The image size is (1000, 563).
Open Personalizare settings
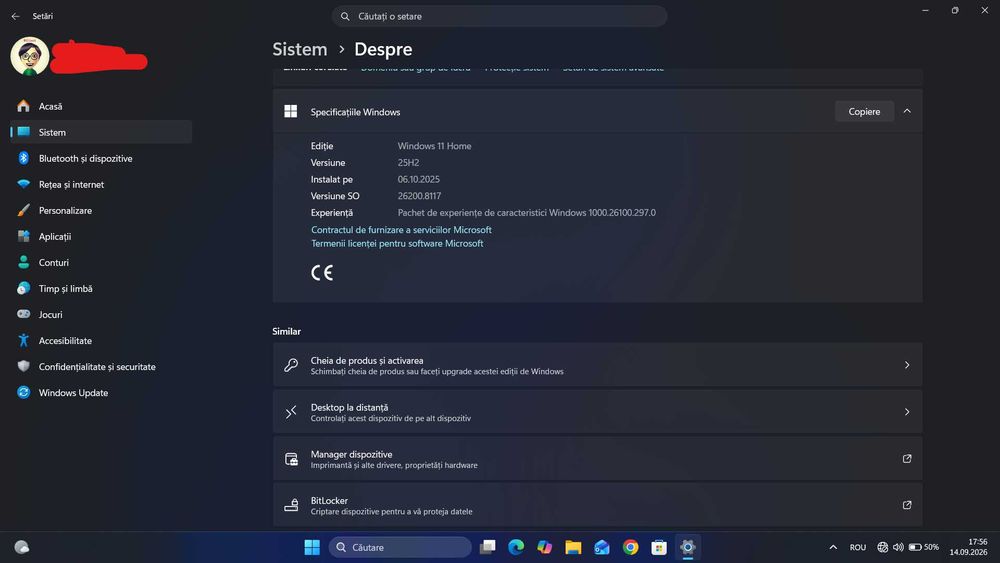pos(100,210)
